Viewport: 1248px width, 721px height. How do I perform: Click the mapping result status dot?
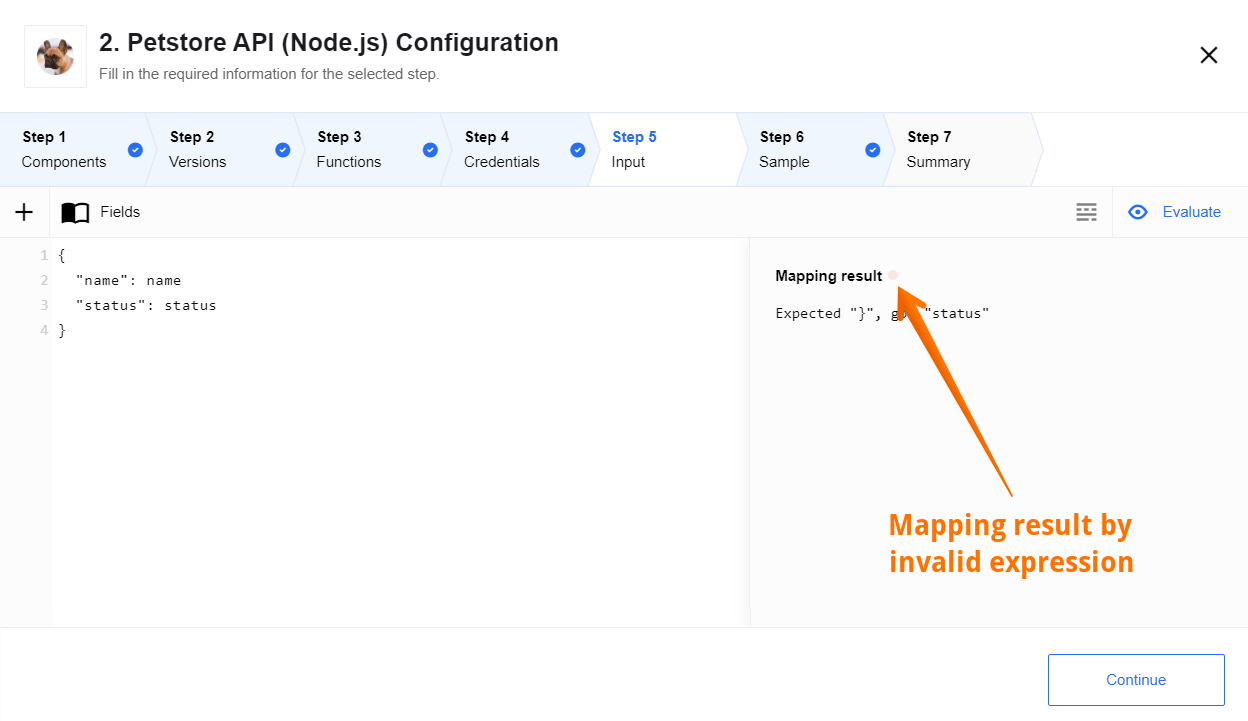click(893, 275)
